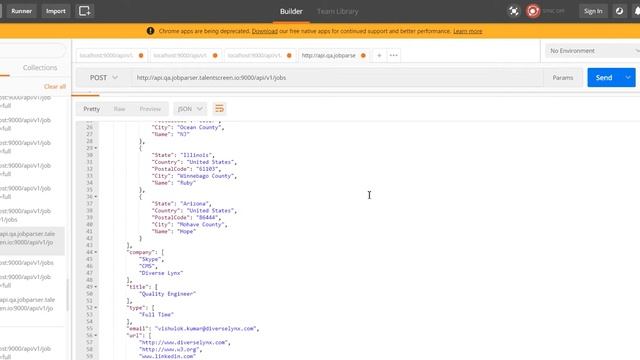Click the "Ocean County" city value
This screenshot has height=360, width=640.
click(199, 127)
